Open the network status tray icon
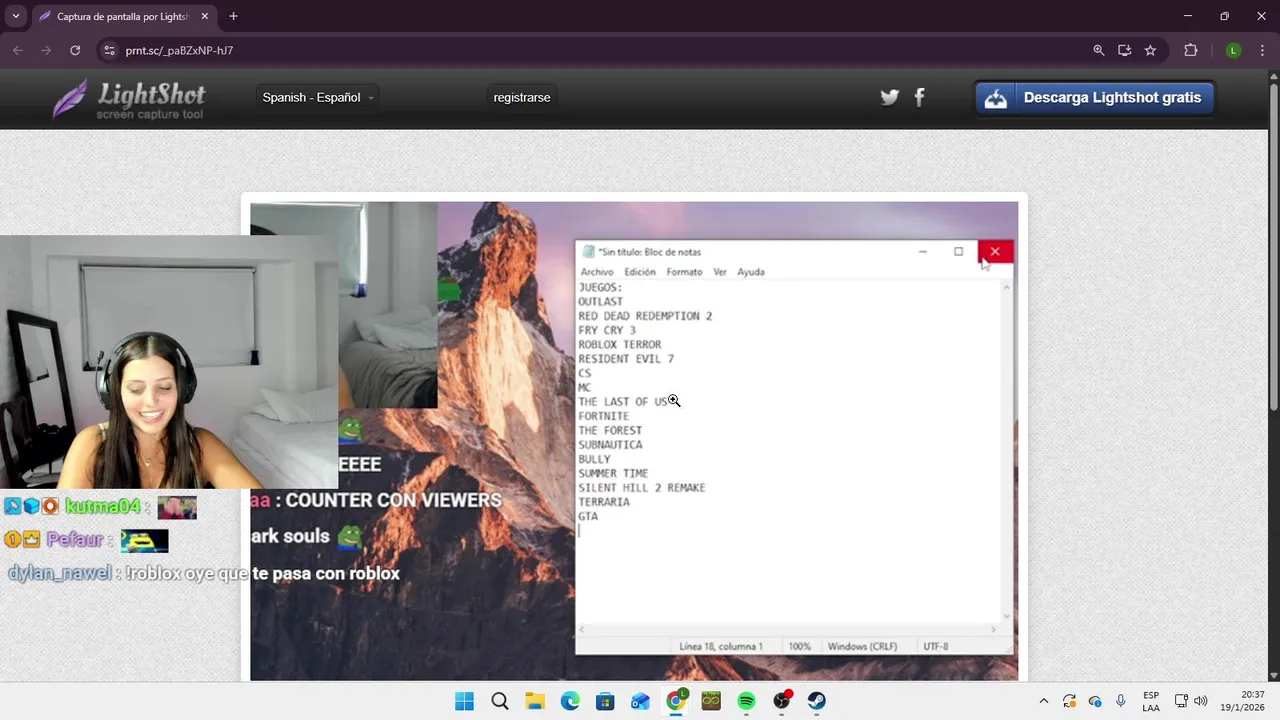Screen dimensions: 1280x720 [x=1181, y=701]
